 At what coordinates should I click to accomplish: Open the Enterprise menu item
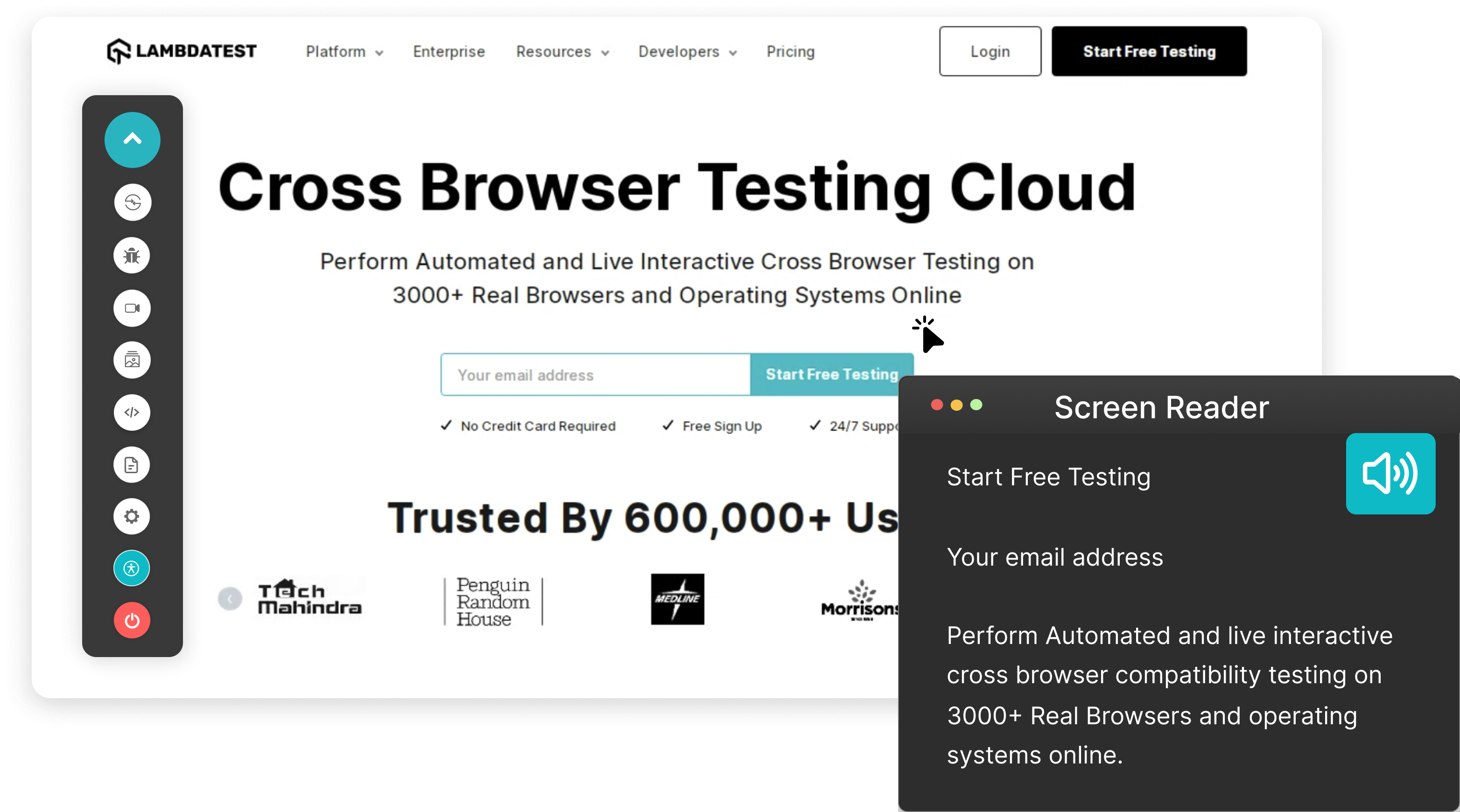448,51
